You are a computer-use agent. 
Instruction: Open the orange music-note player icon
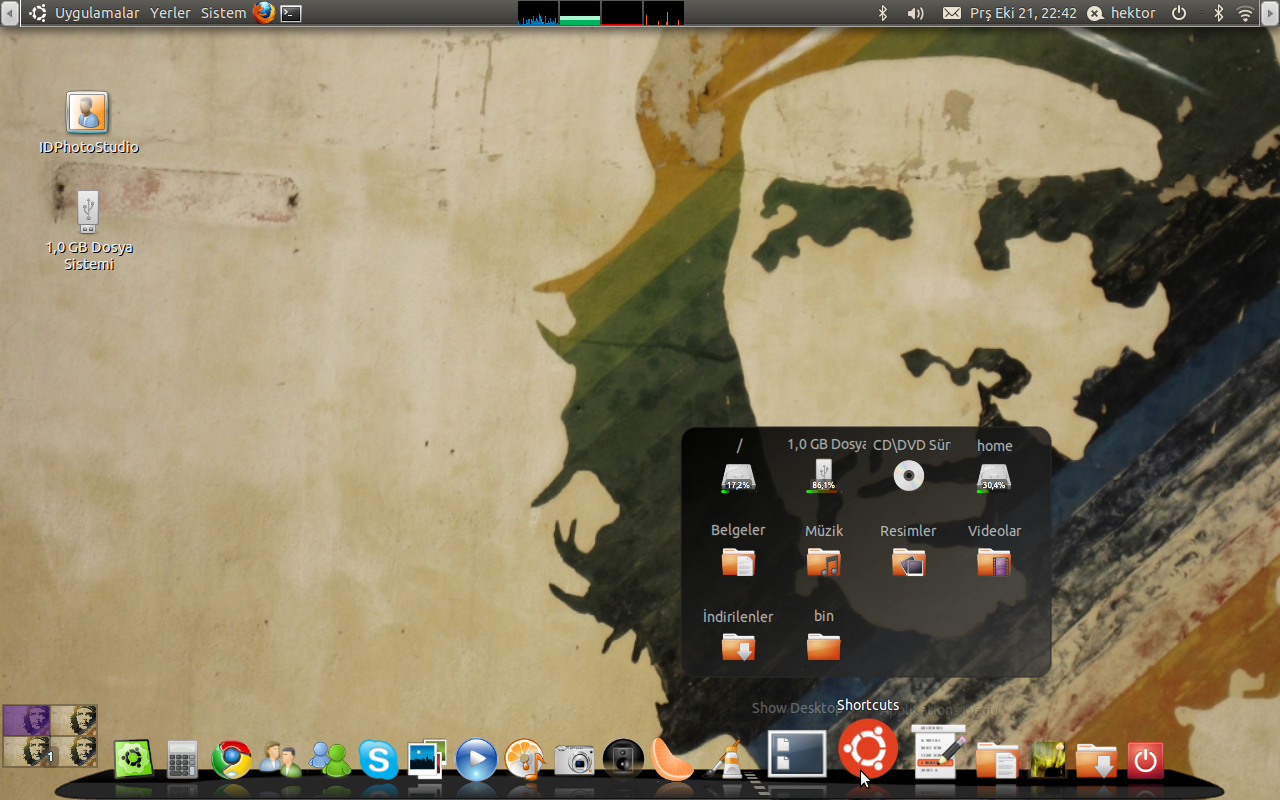[525, 760]
